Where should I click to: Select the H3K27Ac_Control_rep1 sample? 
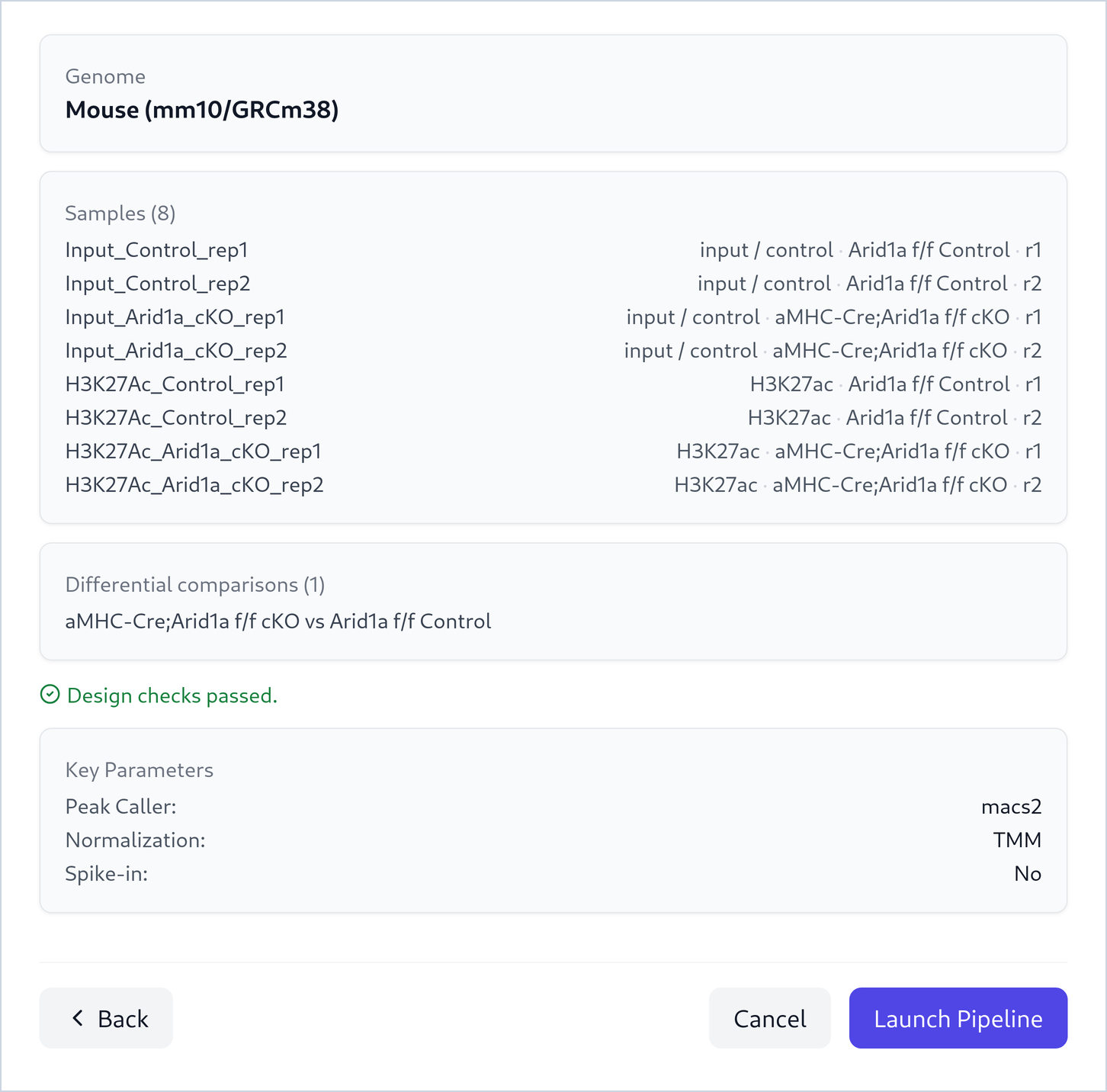click(553, 384)
